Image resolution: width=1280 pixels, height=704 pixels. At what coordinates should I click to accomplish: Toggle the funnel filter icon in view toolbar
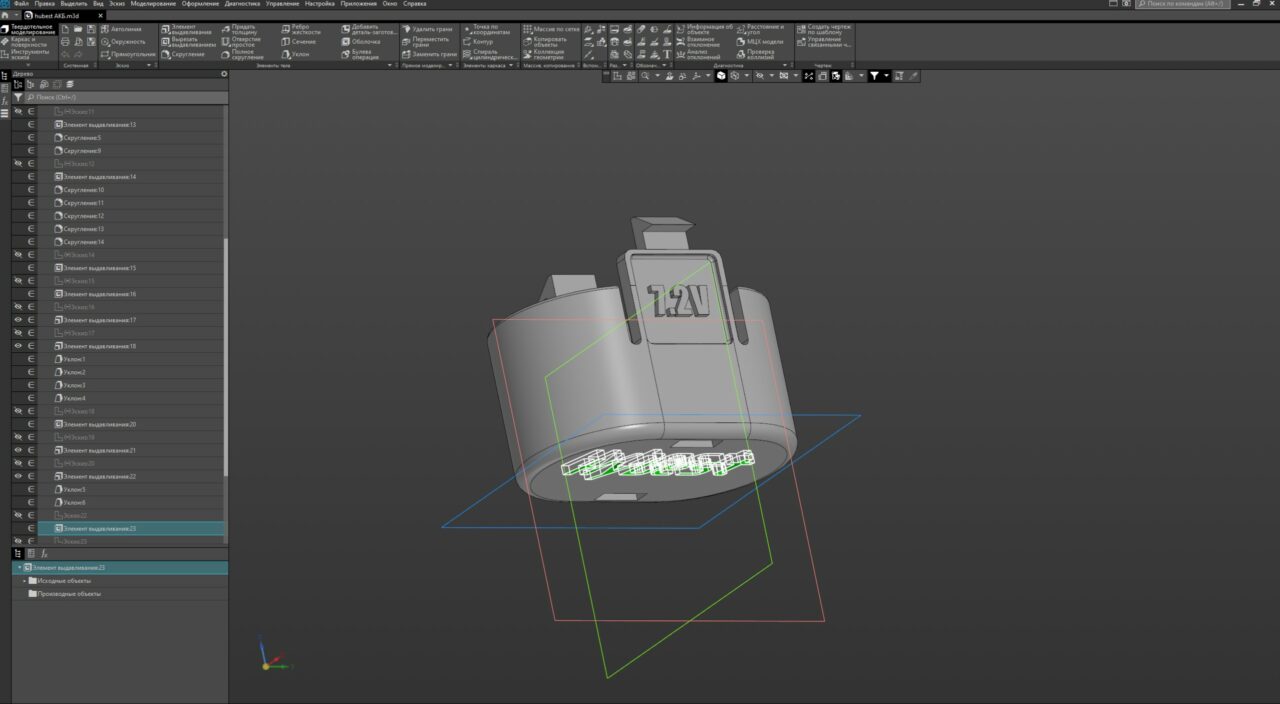874,76
